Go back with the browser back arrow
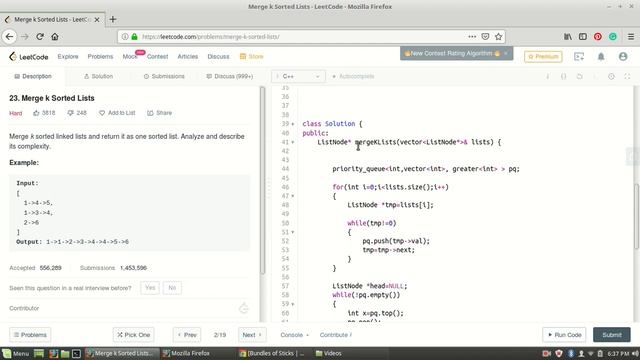Screen dimensions: 640x360 tap(9, 37)
